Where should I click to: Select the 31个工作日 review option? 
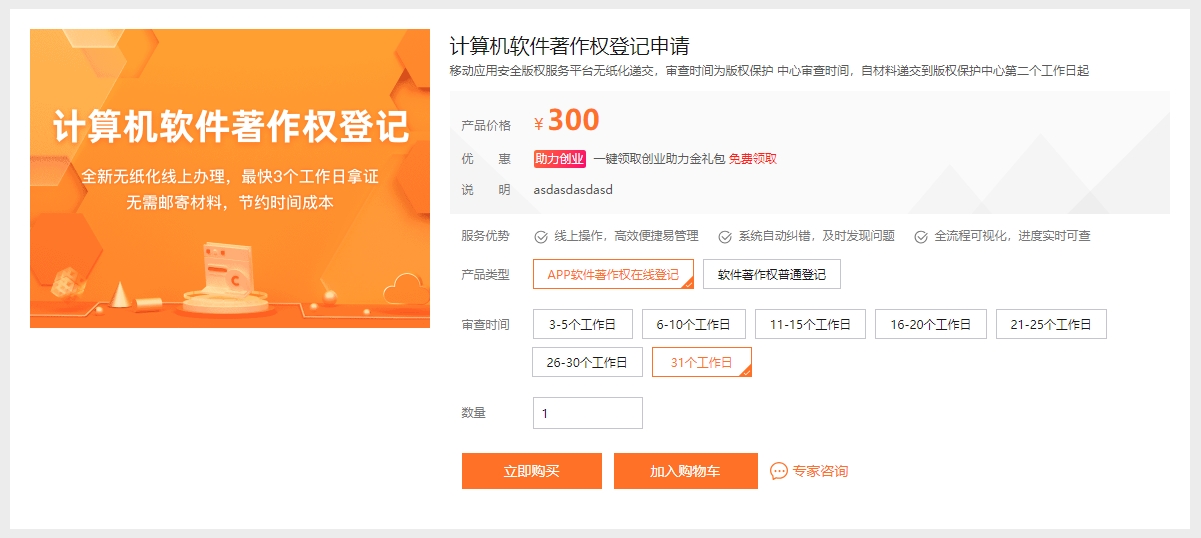[x=702, y=362]
